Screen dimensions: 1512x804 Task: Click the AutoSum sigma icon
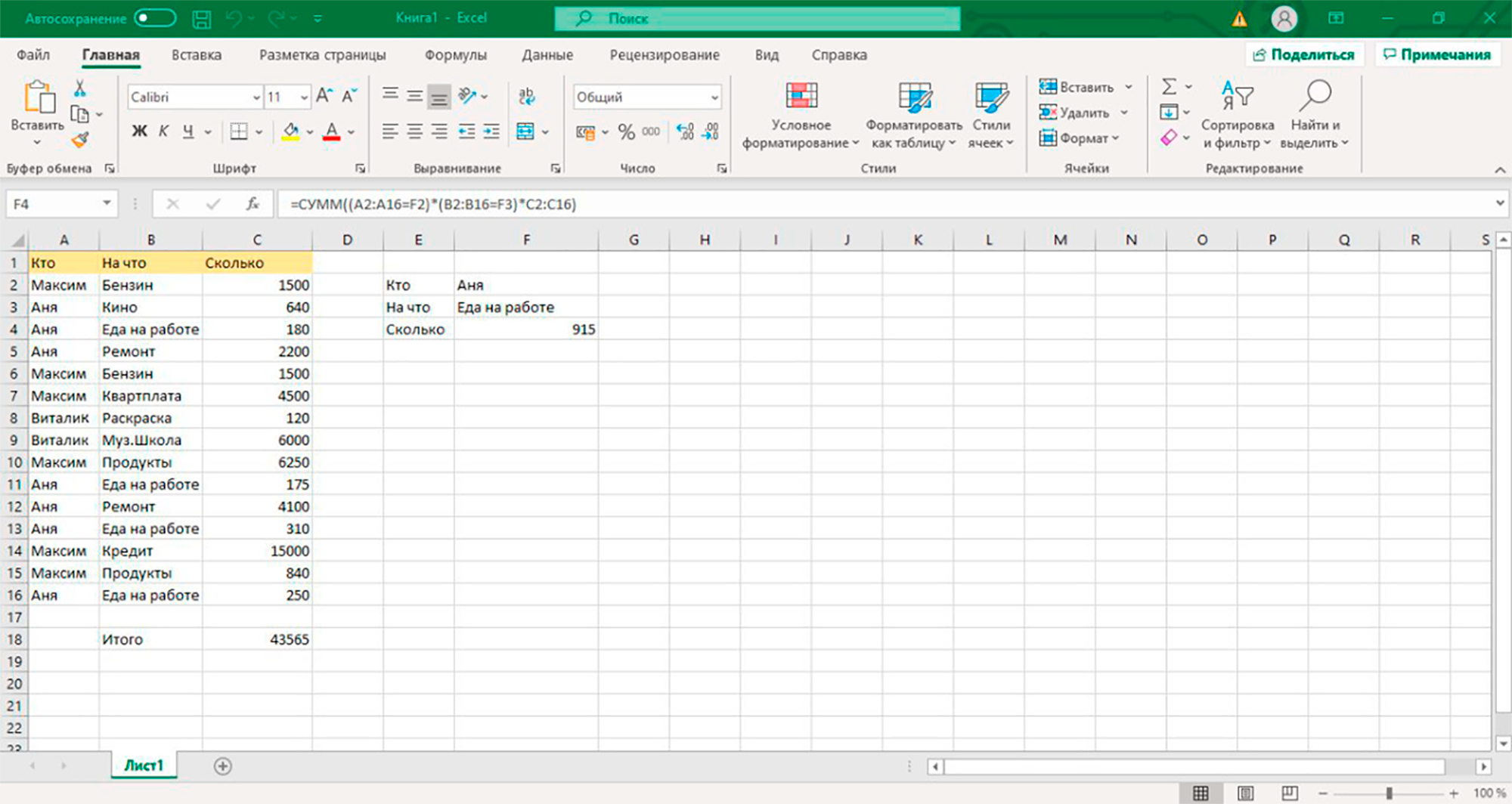pos(1169,87)
